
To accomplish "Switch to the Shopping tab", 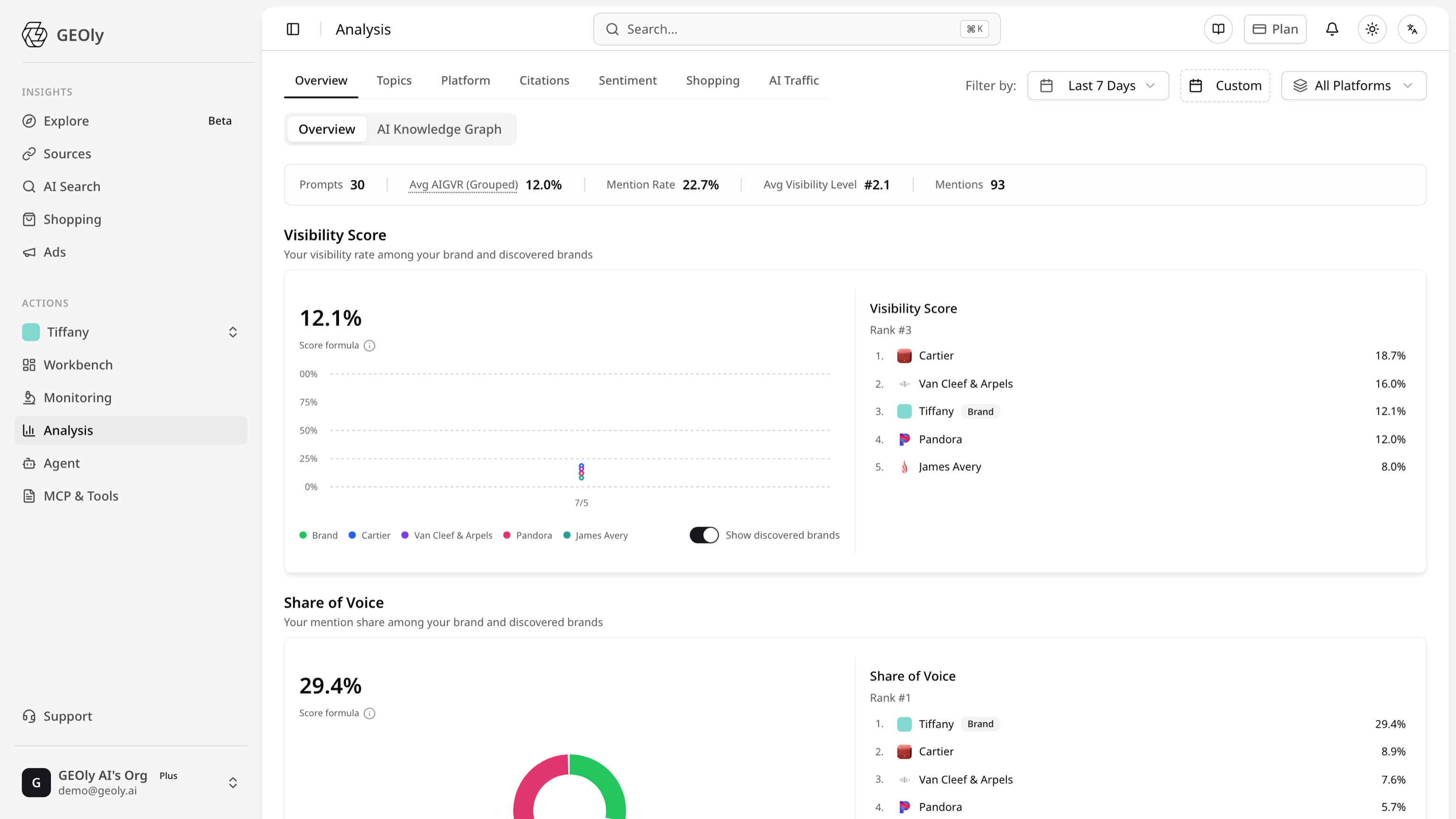I will click(712, 80).
